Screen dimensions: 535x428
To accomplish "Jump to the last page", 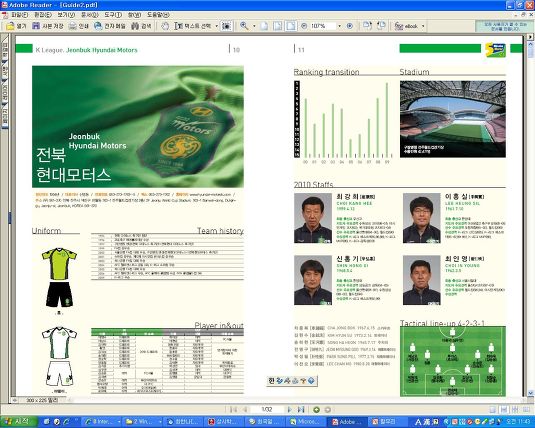I will point(301,410).
